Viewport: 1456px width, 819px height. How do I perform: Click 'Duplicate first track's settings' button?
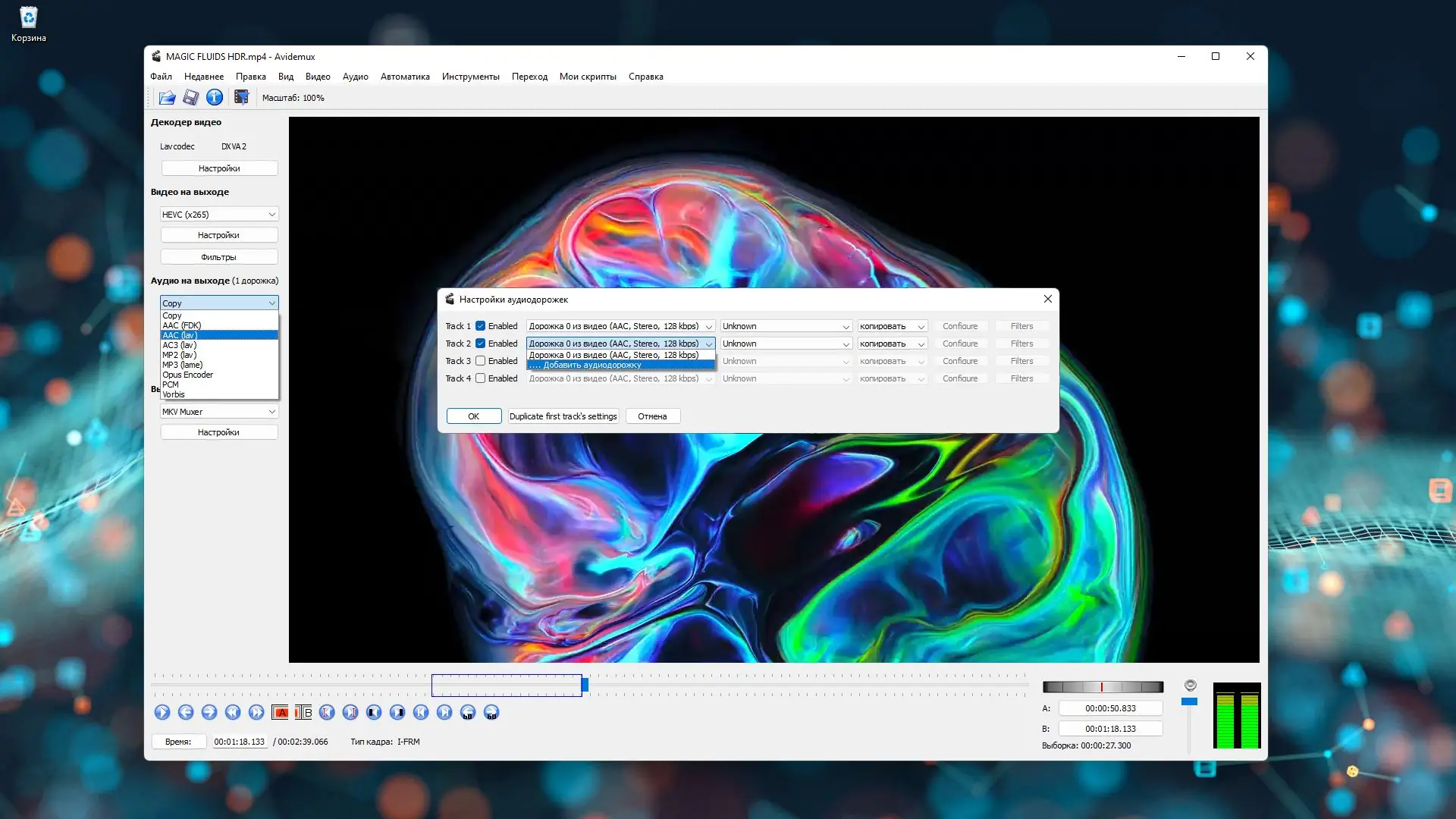point(563,416)
